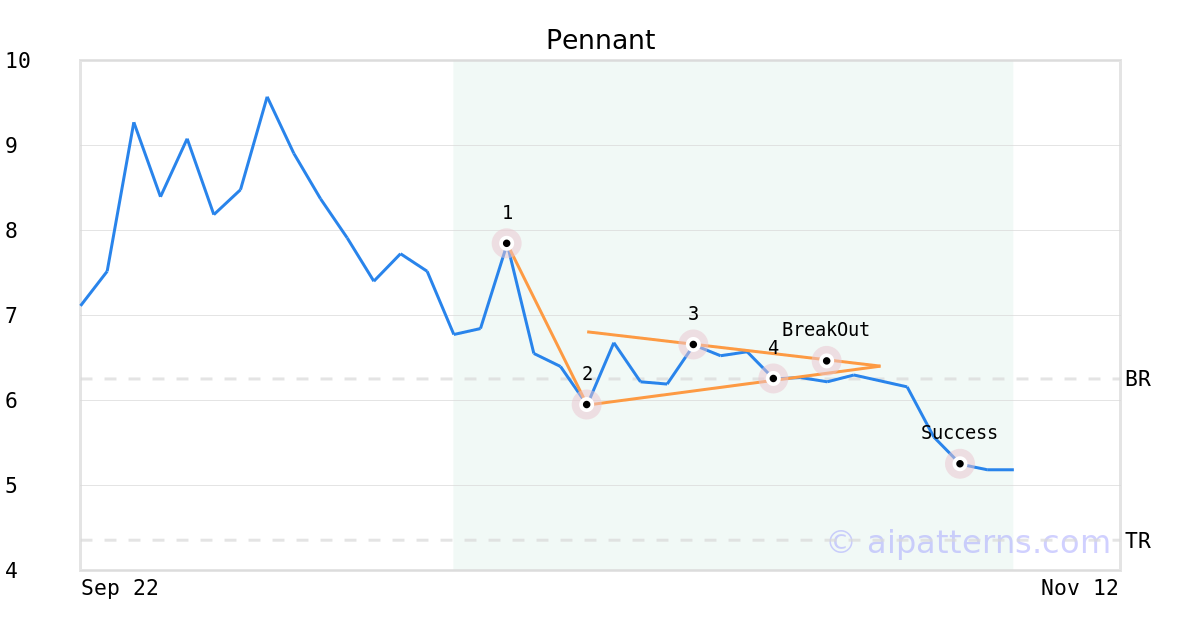Open the aipatterns.com watermark link

coord(969,542)
